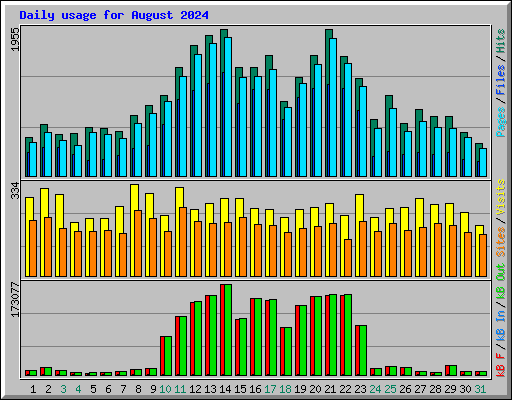
Task: Click day 10 green axis label
Action: [x=165, y=389]
